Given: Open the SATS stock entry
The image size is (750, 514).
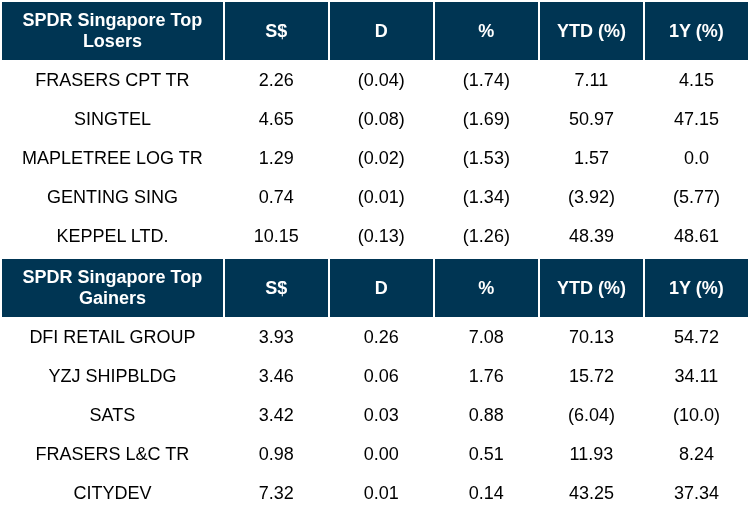Looking at the screenshot, I should point(112,415).
